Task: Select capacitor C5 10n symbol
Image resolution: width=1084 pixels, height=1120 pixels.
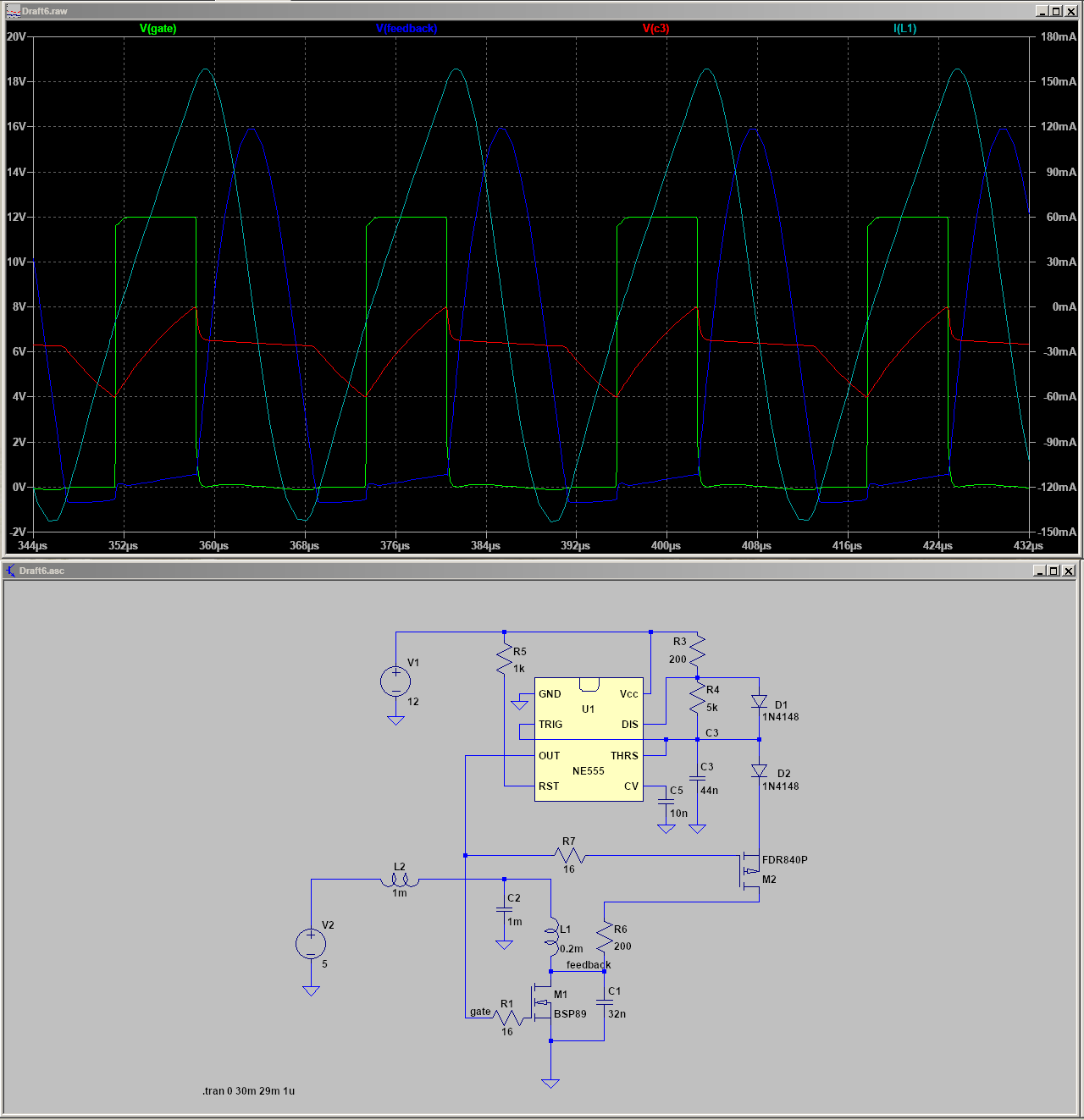Action: pos(666,802)
